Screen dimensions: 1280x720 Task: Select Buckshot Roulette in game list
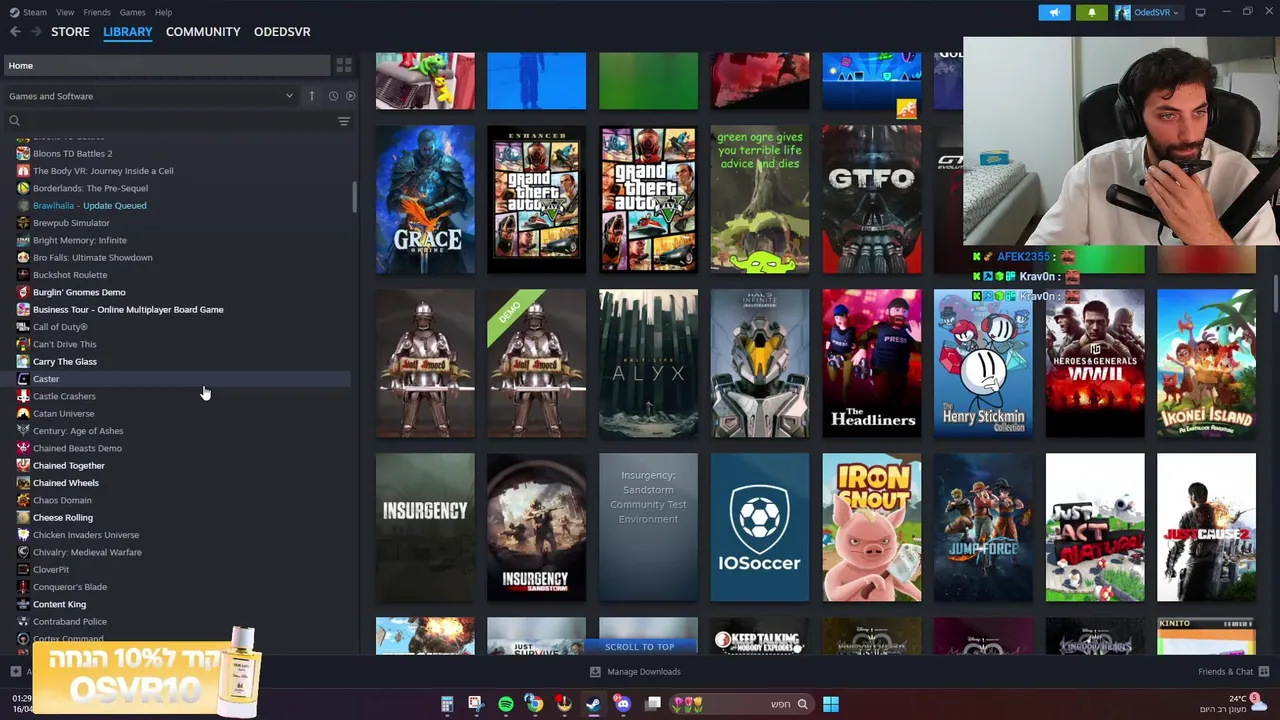coord(70,275)
